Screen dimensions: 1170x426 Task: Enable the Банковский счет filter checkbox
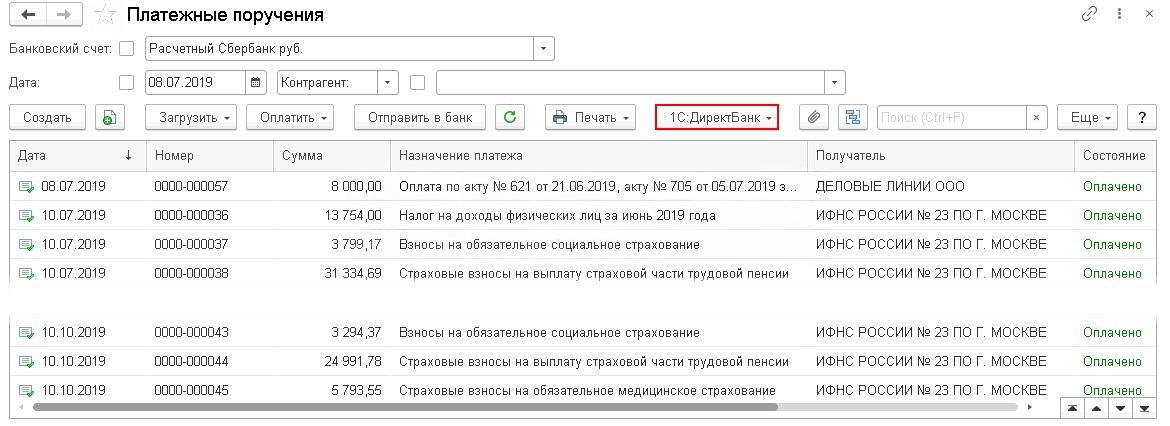[126, 48]
